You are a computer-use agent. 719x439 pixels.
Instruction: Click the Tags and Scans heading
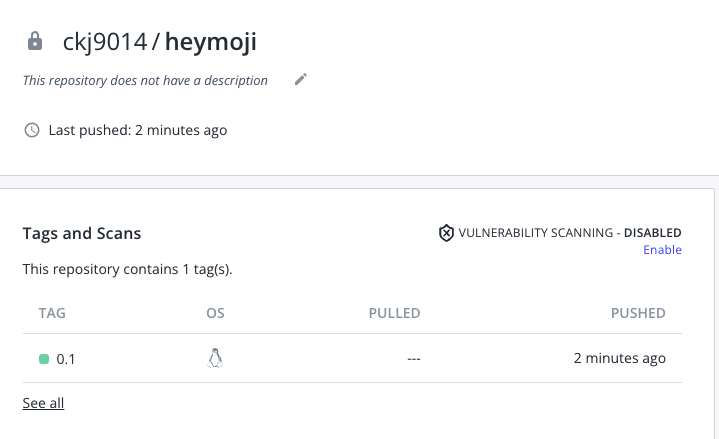pyautogui.click(x=82, y=233)
